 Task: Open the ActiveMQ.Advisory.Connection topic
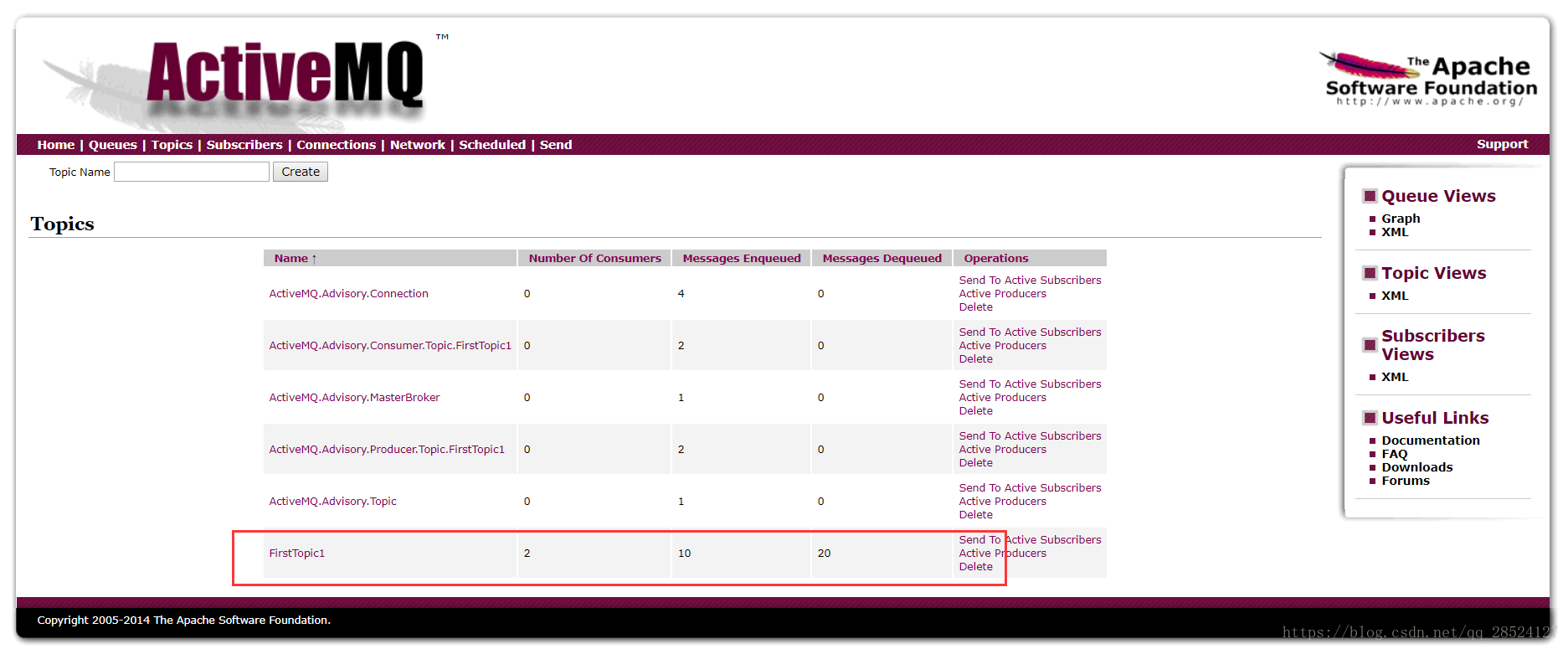[348, 293]
